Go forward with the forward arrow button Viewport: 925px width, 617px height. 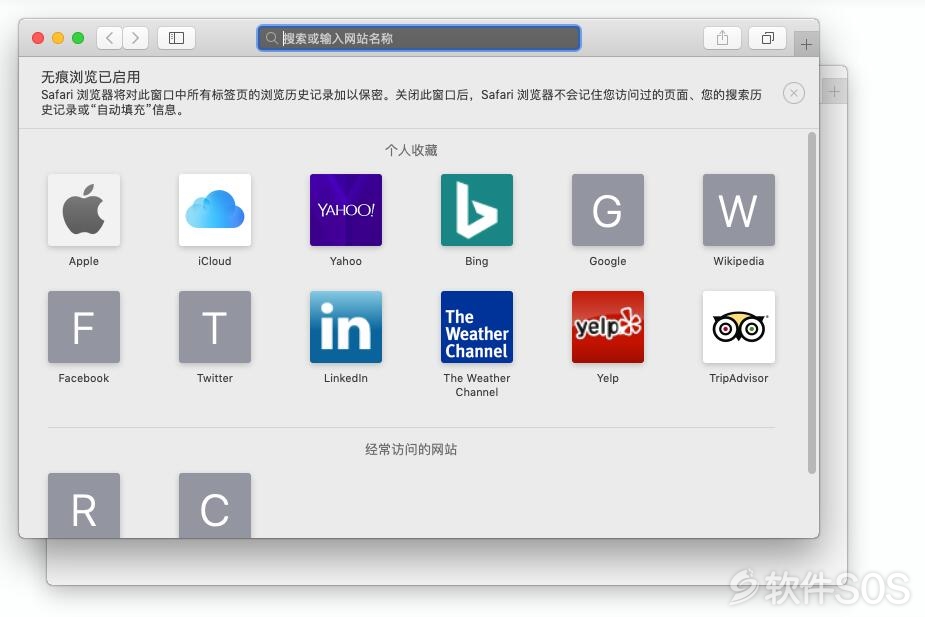136,38
